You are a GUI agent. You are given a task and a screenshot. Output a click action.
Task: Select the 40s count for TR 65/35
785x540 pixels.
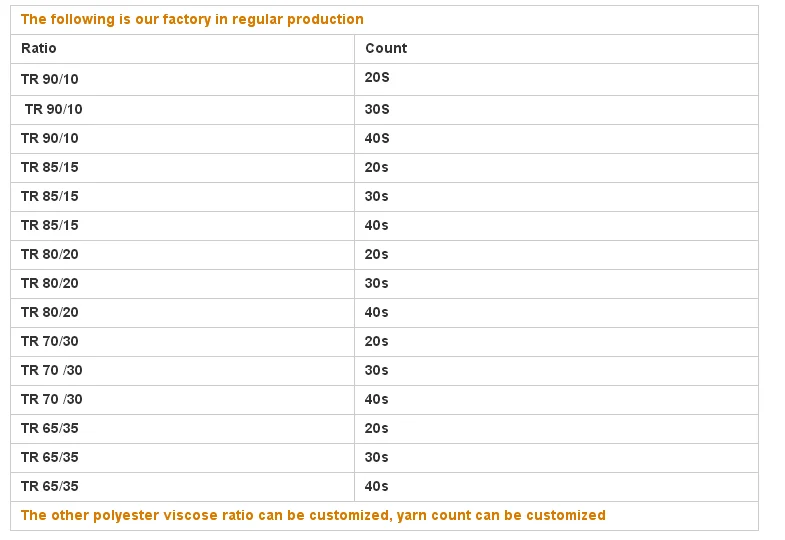377,486
